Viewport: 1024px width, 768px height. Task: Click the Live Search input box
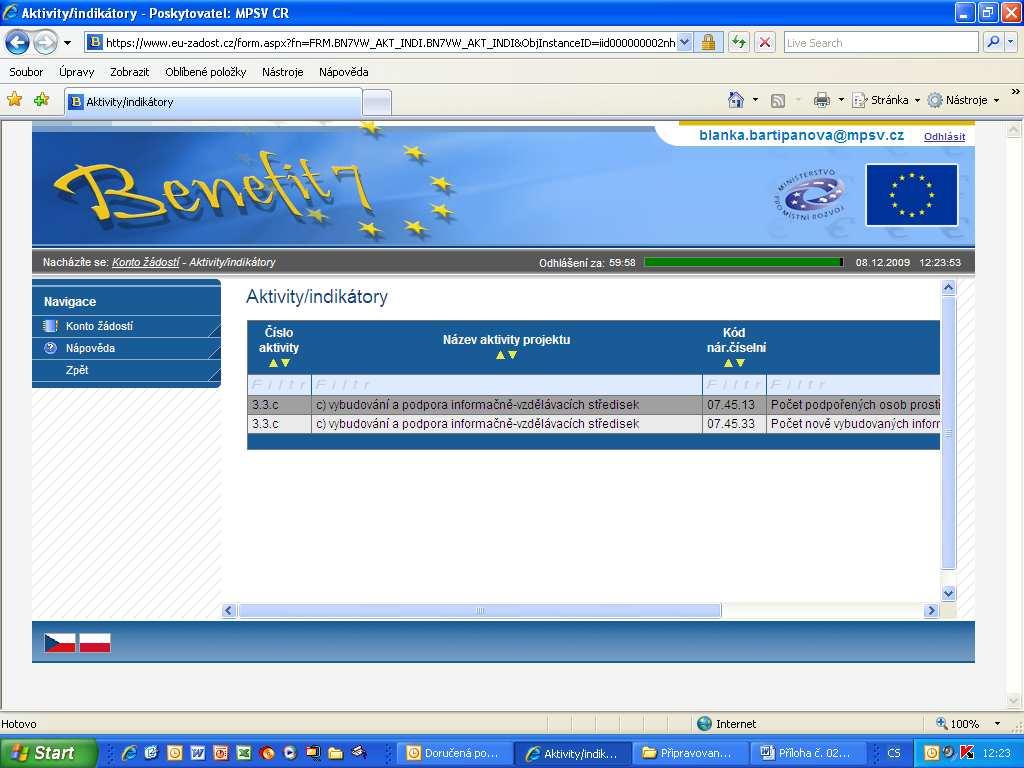(880, 43)
